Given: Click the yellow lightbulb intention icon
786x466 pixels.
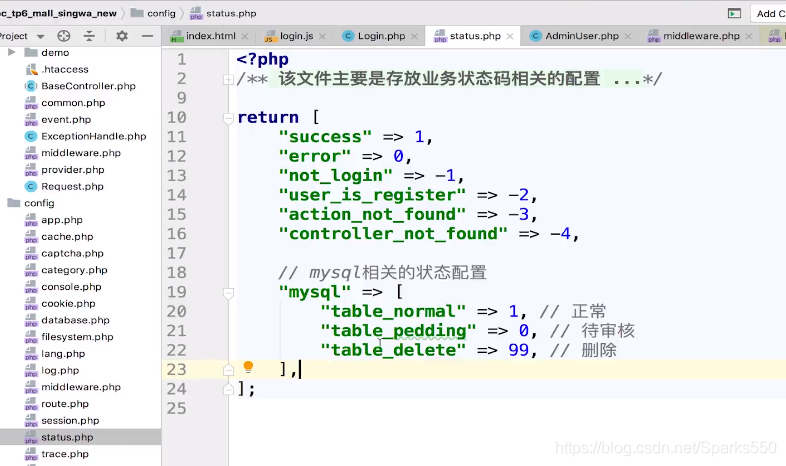Looking at the screenshot, I should coord(248,367).
